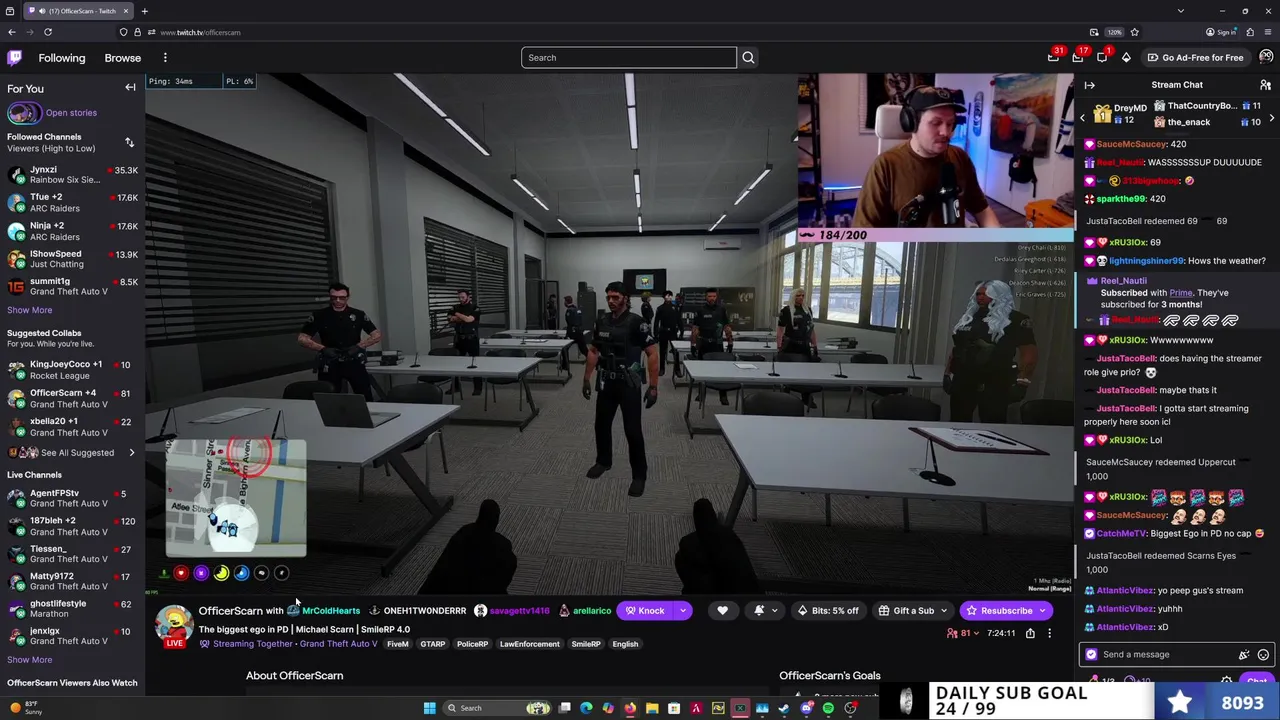Open Jynxzi's channel in the sidebar
The width and height of the screenshot is (1280, 720).
[72, 175]
